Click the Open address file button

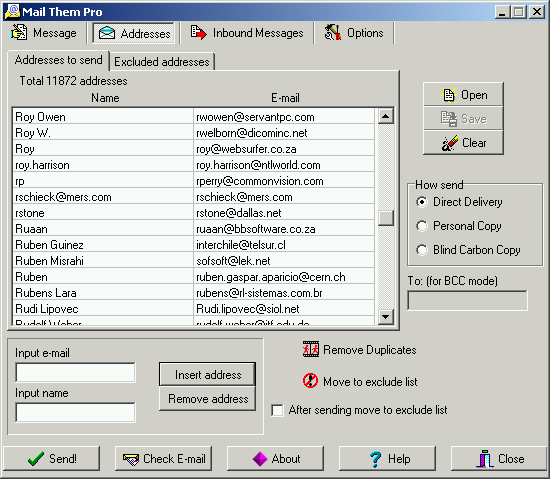[x=463, y=95]
